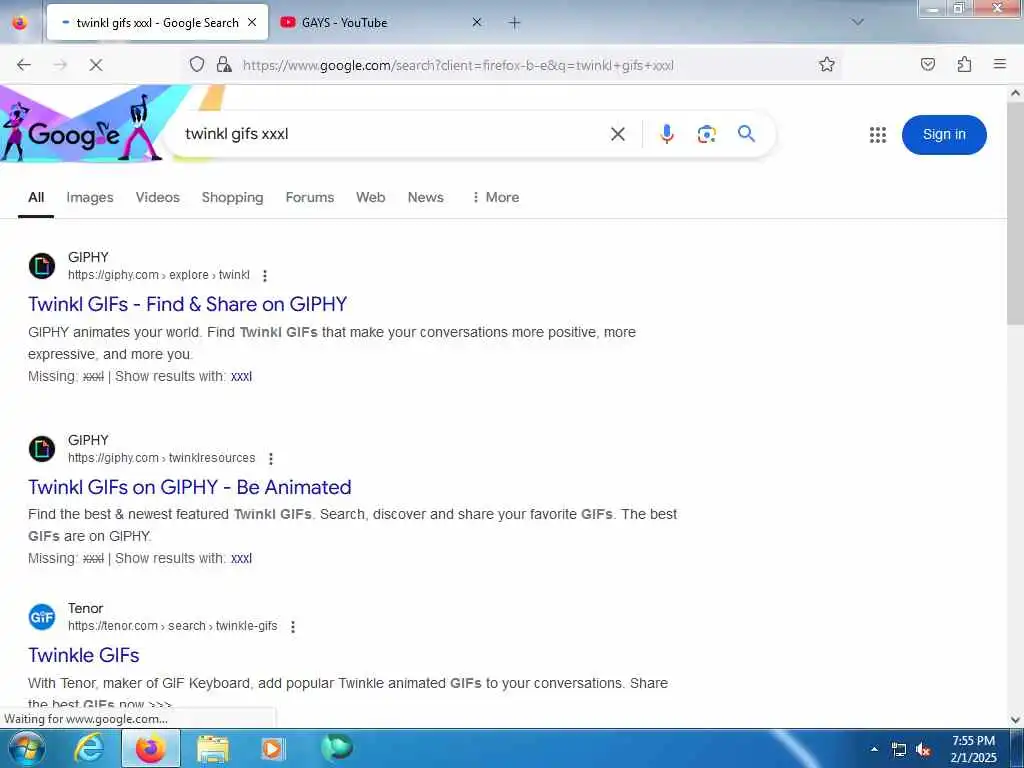Image resolution: width=1024 pixels, height=768 pixels.
Task: Open the first GIPHY result favicon
Action: pyautogui.click(x=42, y=266)
